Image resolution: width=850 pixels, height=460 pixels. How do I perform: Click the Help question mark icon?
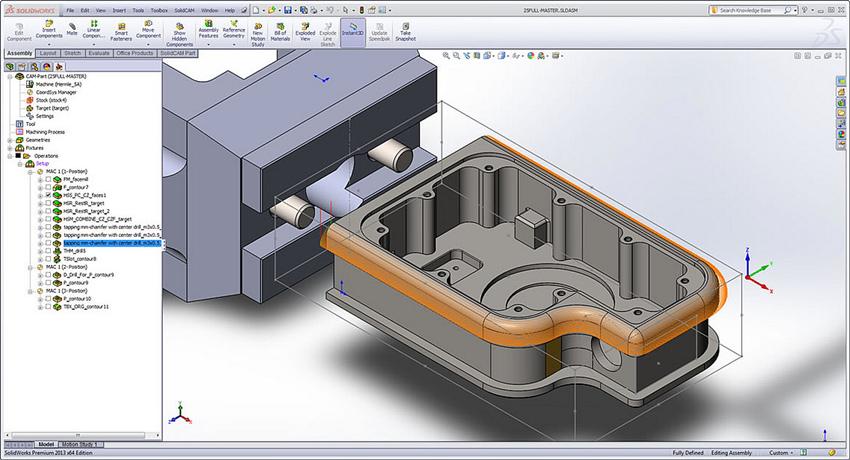coord(805,10)
